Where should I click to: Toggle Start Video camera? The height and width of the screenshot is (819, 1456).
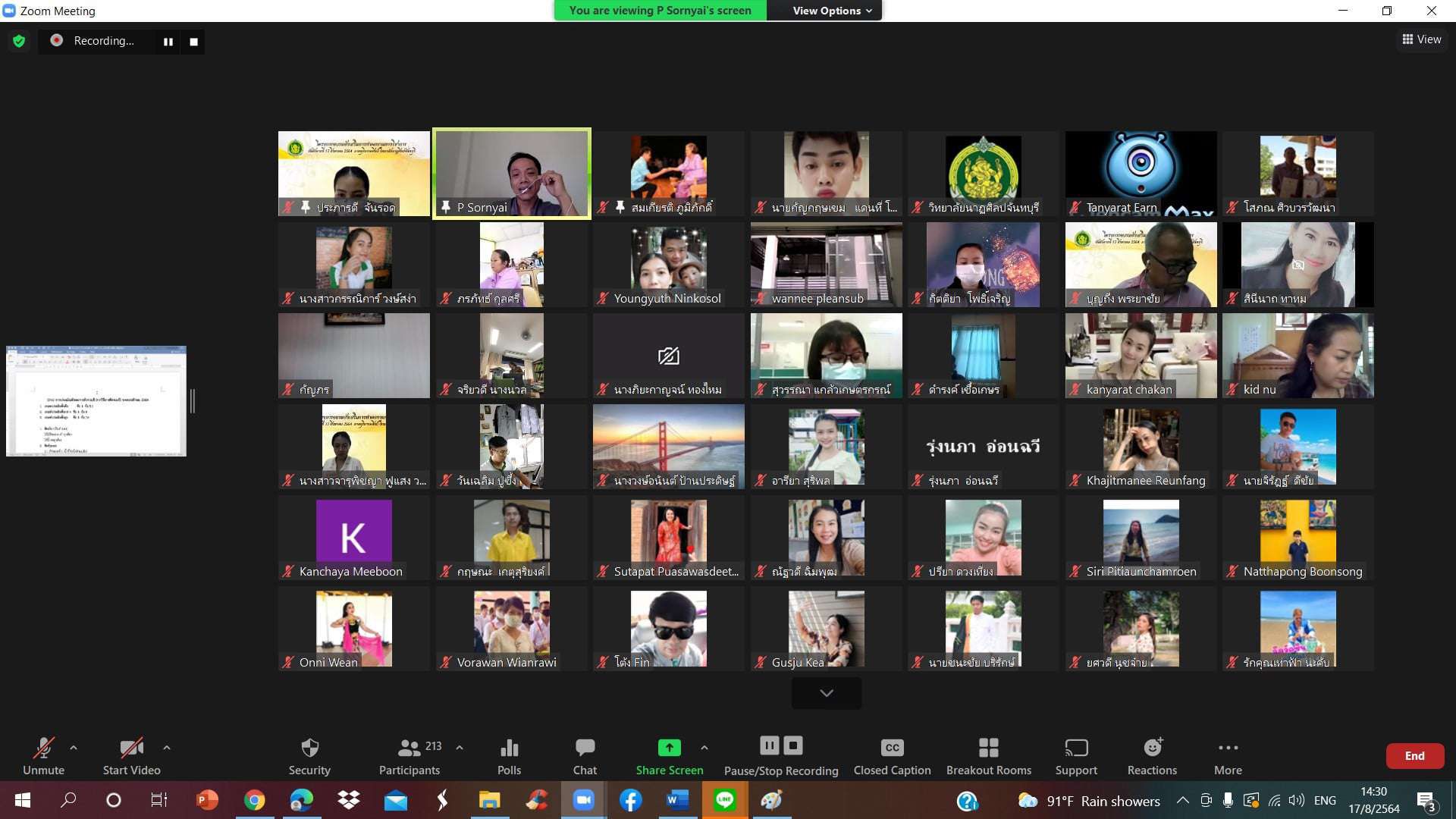(131, 755)
